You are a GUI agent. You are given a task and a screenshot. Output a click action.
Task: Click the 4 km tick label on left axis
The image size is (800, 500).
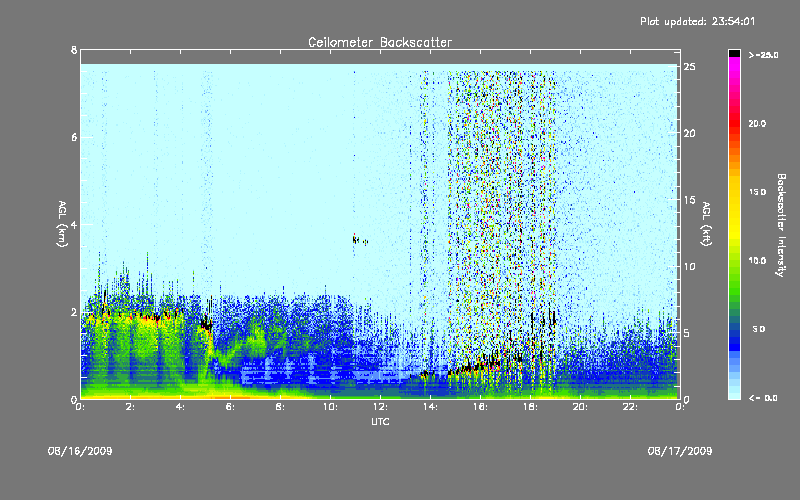(x=74, y=224)
